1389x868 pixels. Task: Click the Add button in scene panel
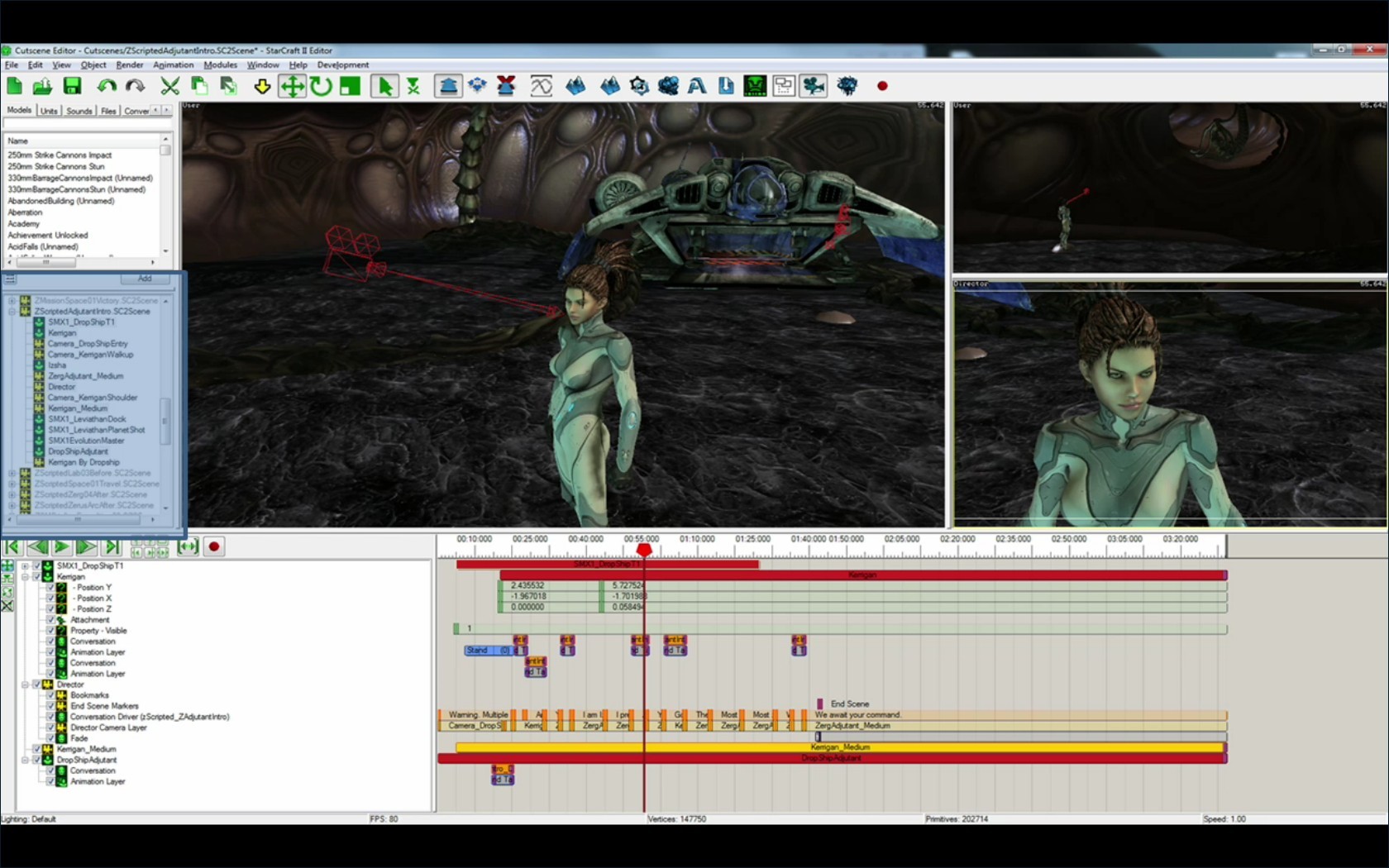145,279
